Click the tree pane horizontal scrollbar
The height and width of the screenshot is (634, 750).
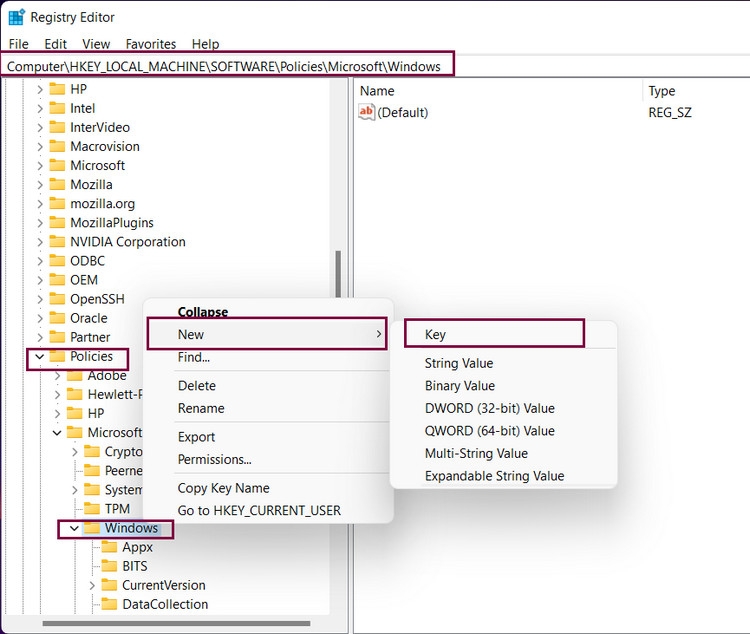(176, 623)
